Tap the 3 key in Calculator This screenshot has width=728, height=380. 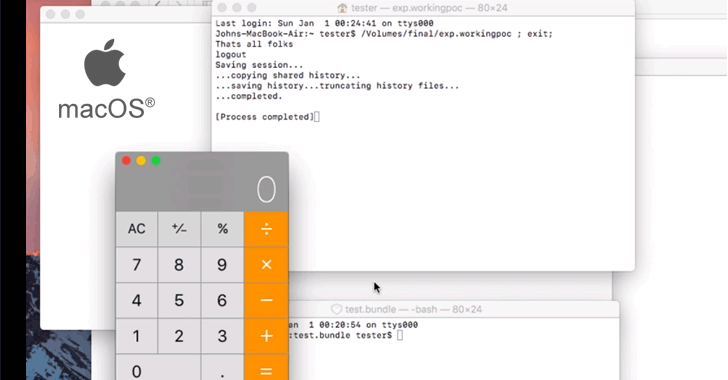tap(222, 336)
